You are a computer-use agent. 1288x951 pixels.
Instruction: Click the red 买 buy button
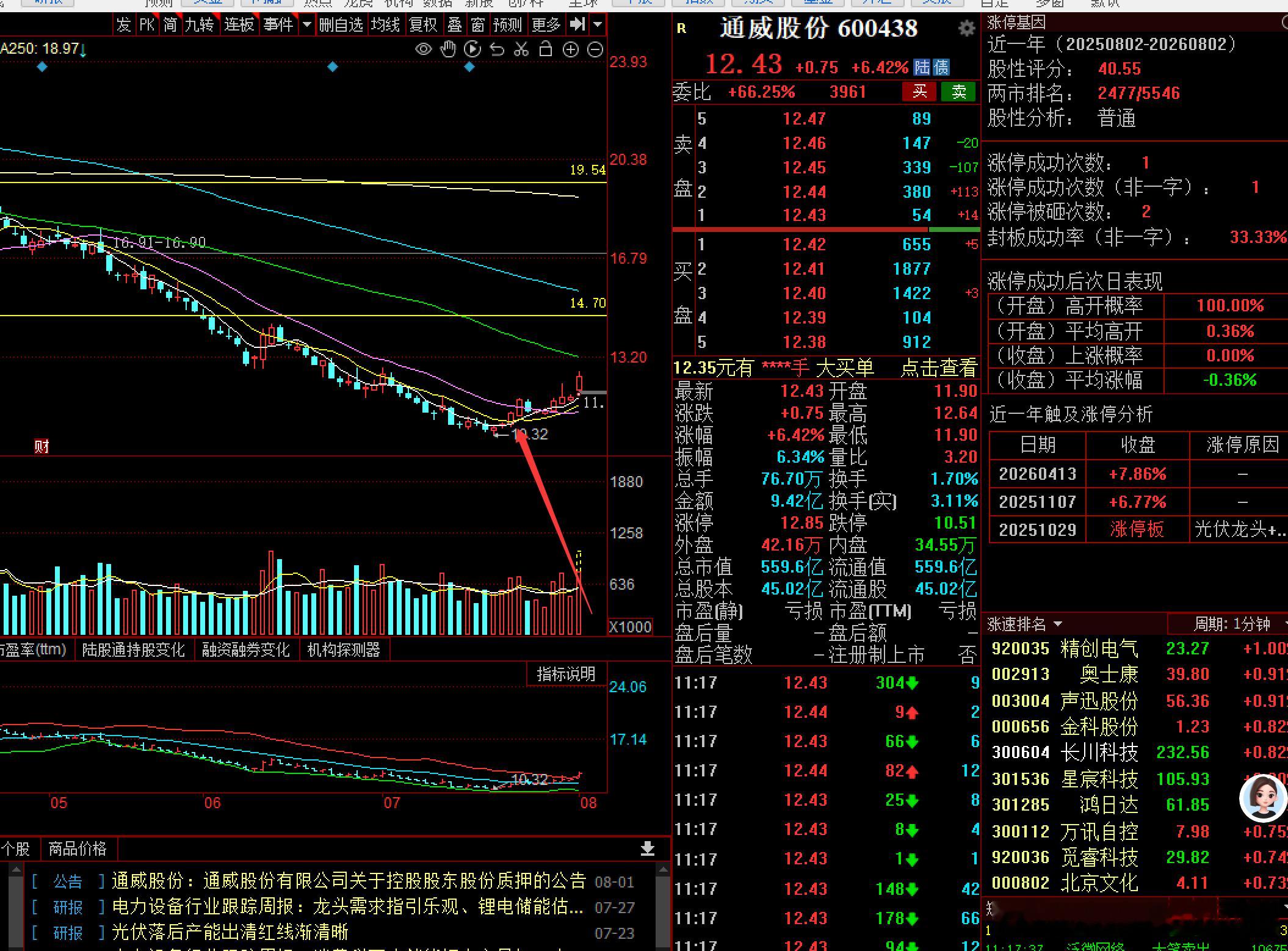[x=919, y=92]
